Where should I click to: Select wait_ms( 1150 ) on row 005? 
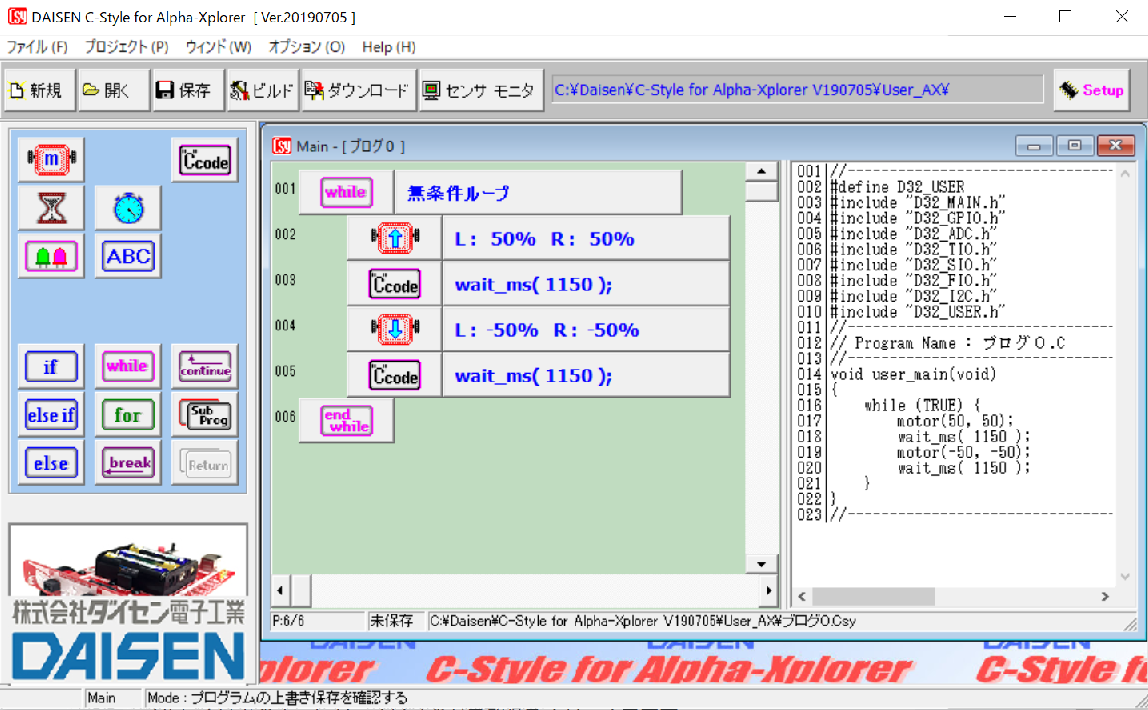pyautogui.click(x=586, y=375)
